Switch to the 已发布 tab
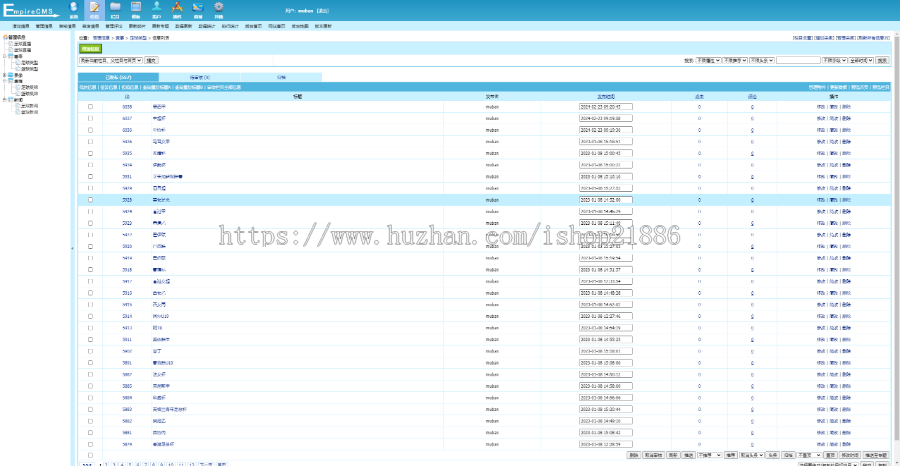The height and width of the screenshot is (466, 900). click(118, 77)
